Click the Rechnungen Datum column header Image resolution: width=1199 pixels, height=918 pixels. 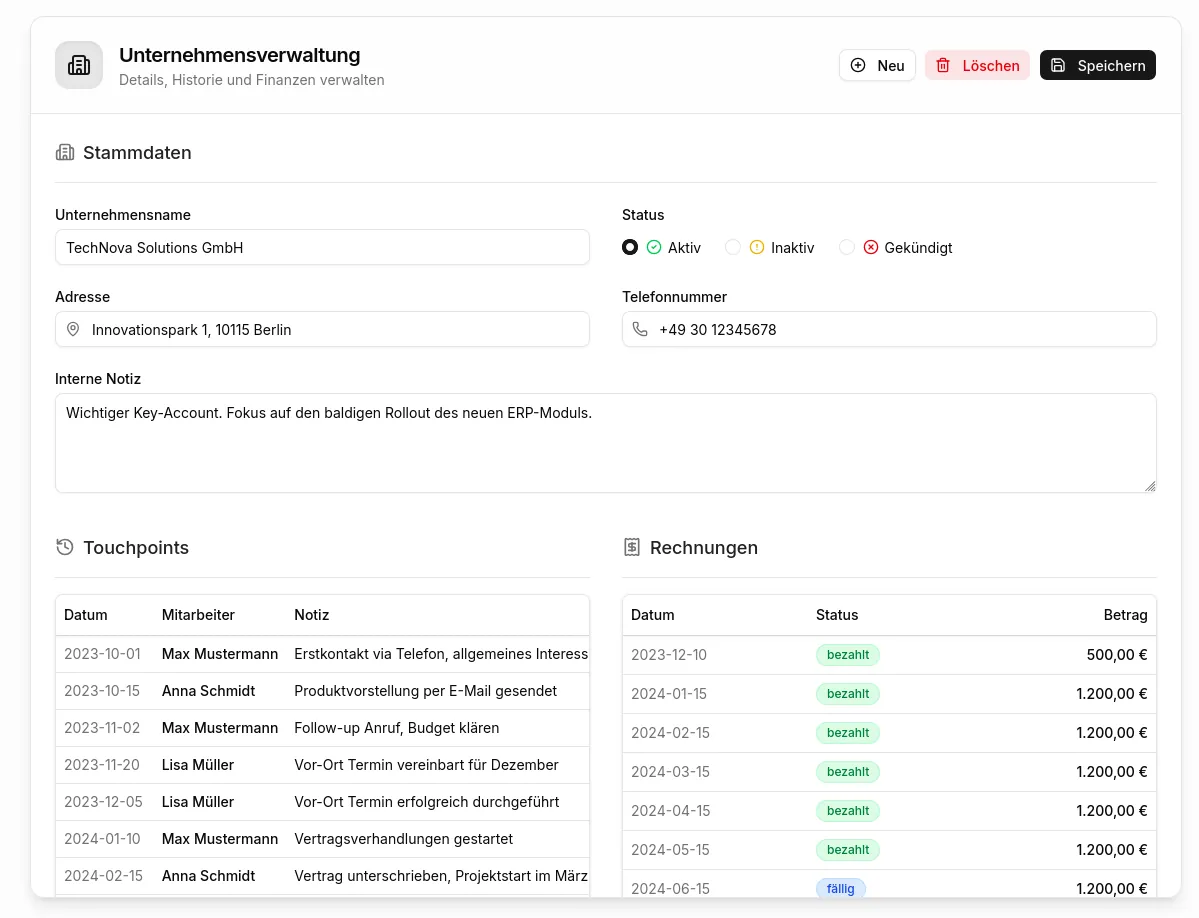tap(652, 615)
